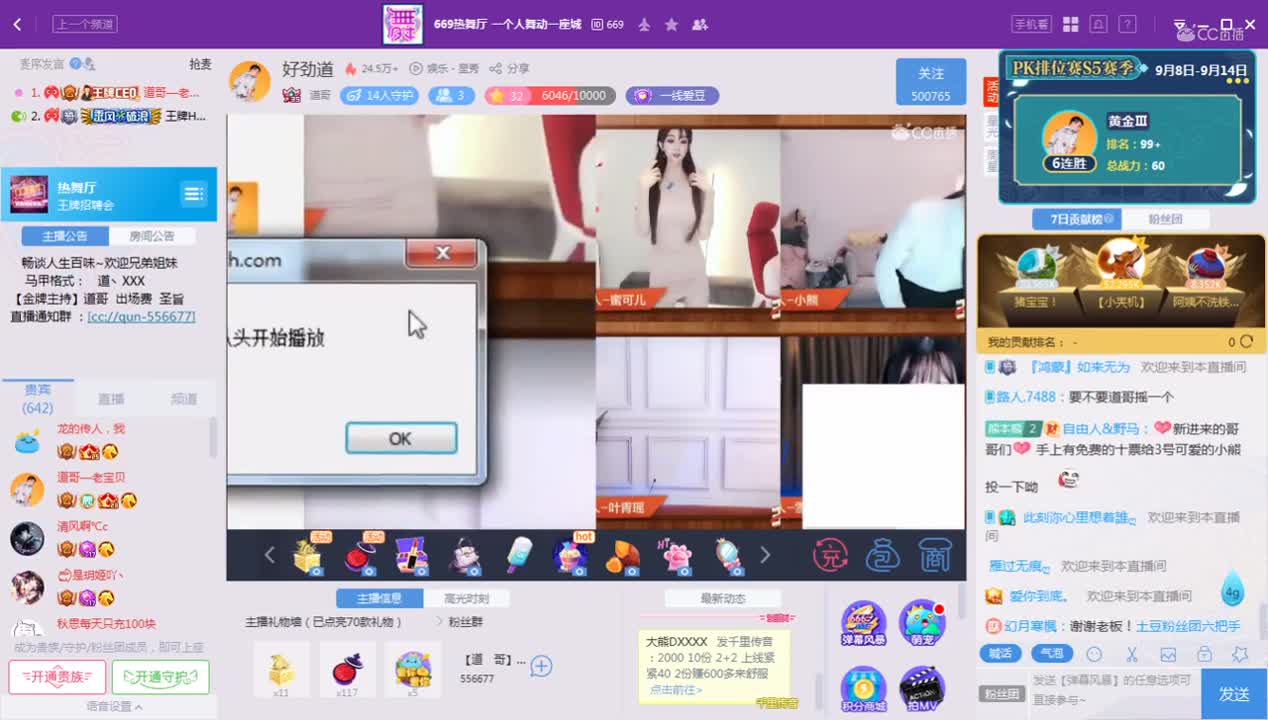
Task: Select the red compact gift
Action: [x=360, y=555]
